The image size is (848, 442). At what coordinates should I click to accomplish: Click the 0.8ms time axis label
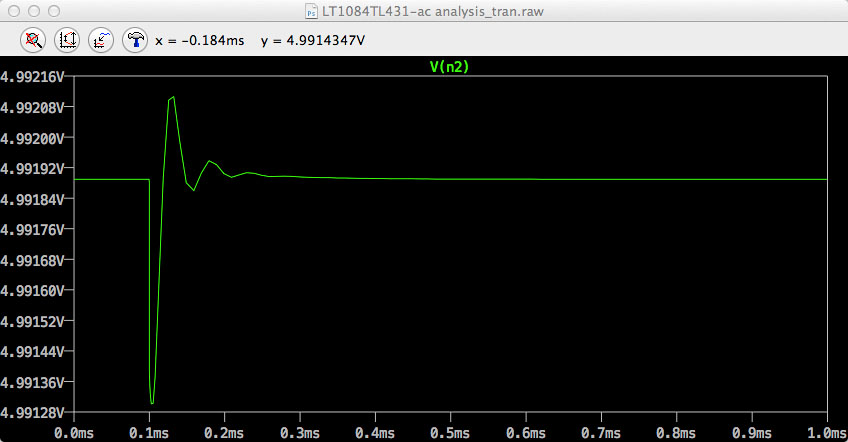676,433
